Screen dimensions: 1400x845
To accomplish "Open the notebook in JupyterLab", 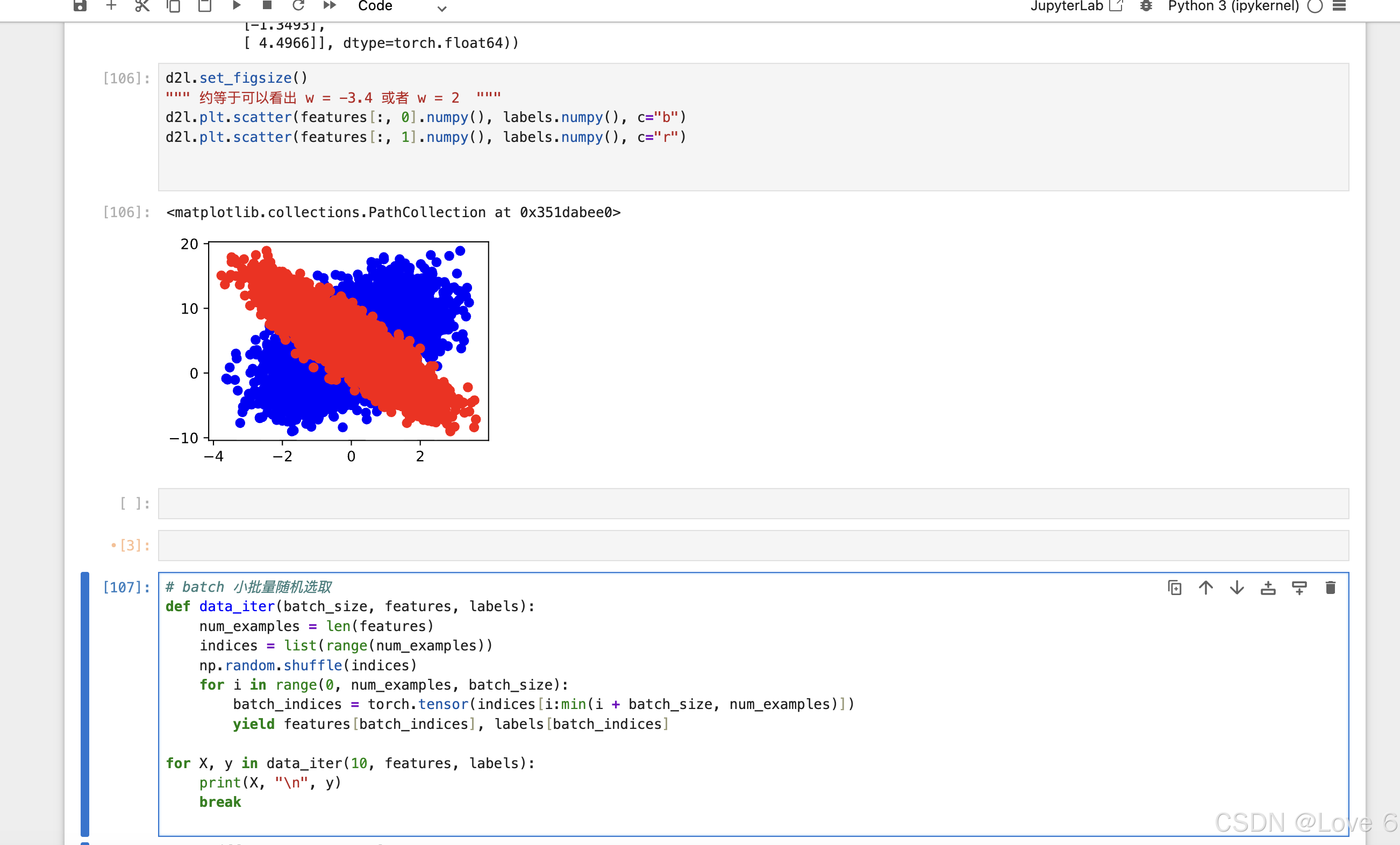I will tap(1077, 6).
